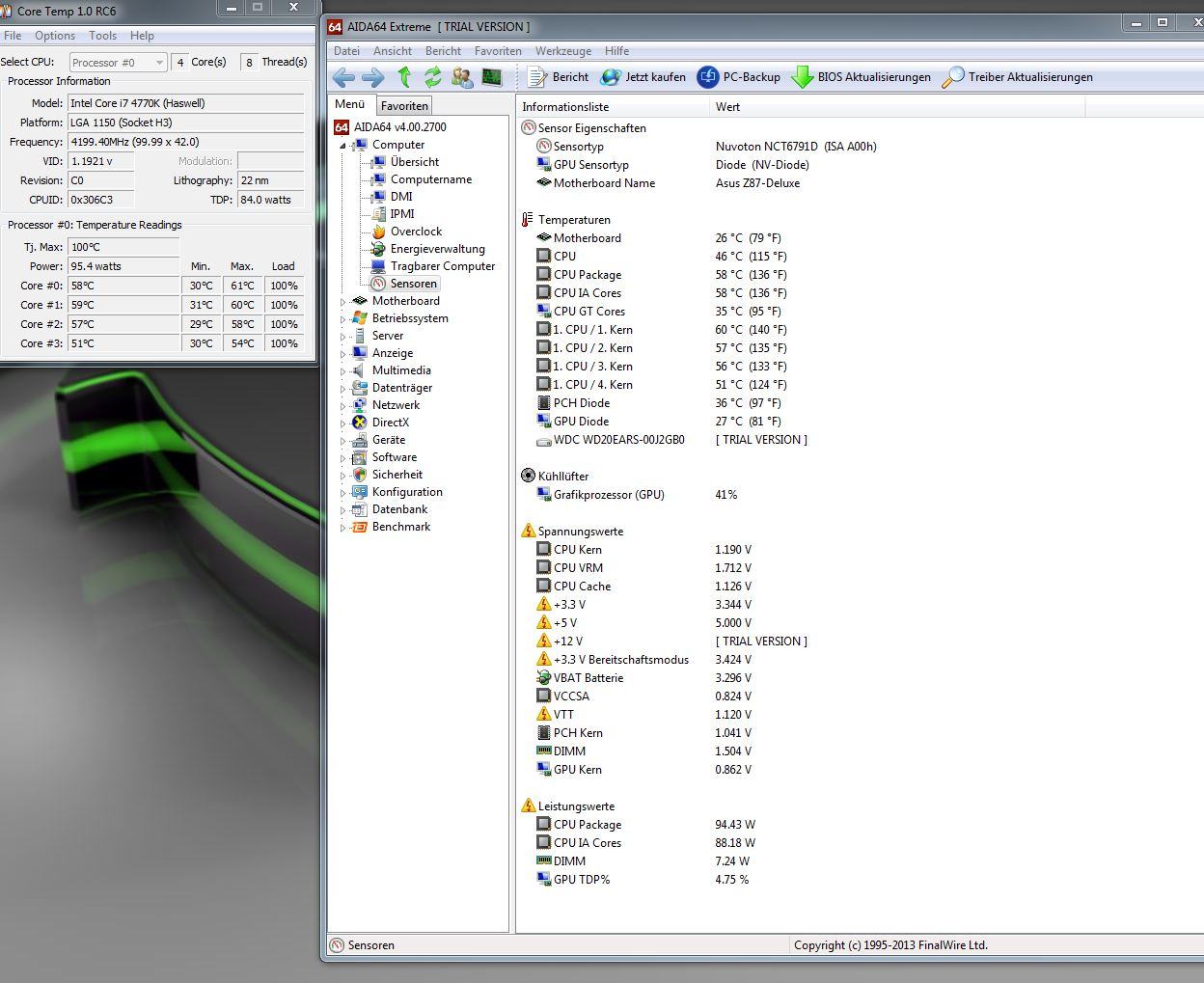Image resolution: width=1204 pixels, height=983 pixels.
Task: Select the Tragbarer Computer tree item
Action: (x=443, y=266)
